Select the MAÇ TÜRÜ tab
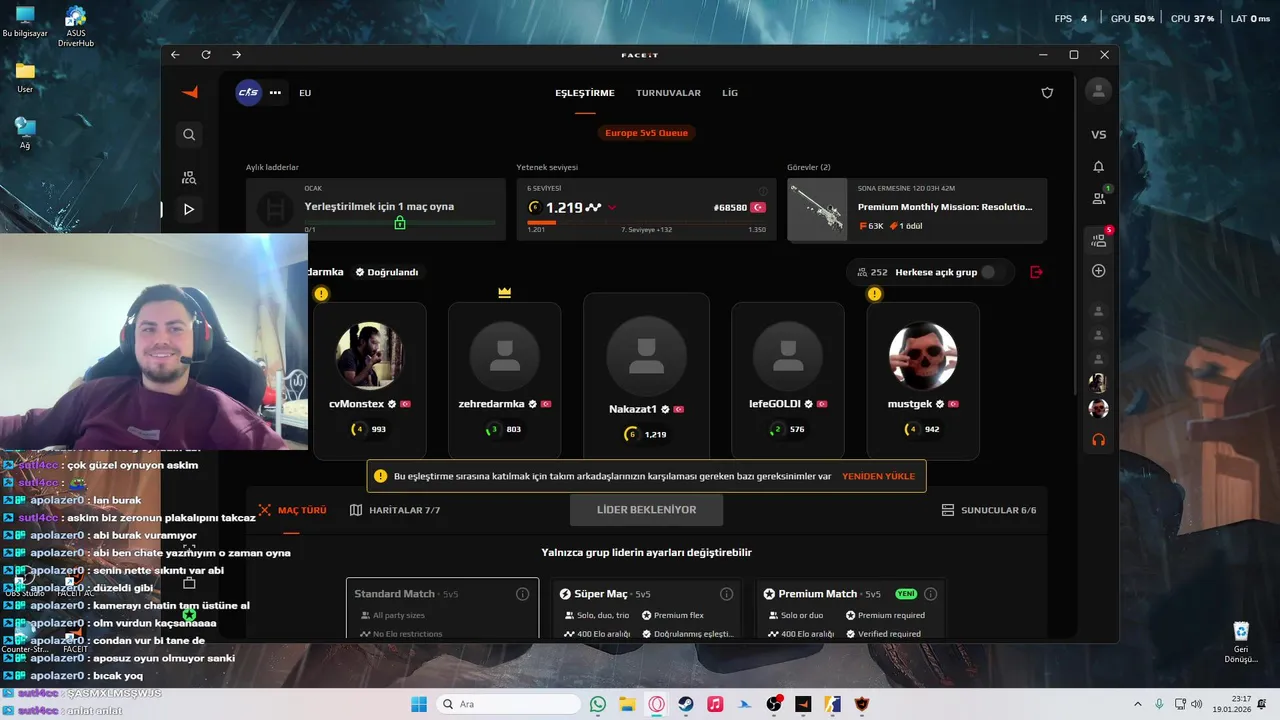This screenshot has height=720, width=1280. click(x=292, y=510)
